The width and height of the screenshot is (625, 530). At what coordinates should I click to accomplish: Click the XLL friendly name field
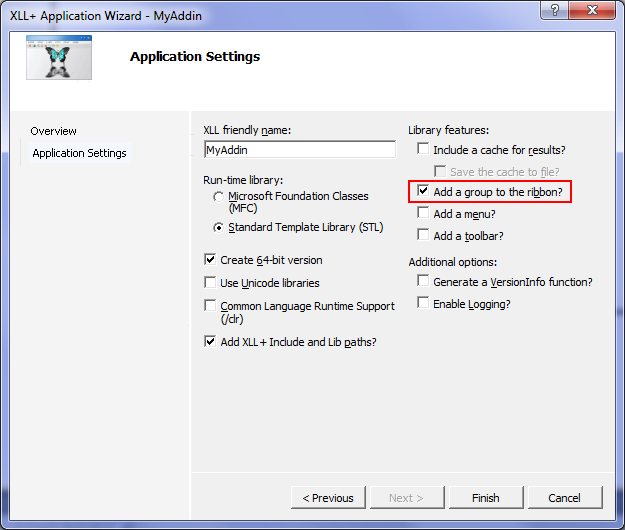300,149
